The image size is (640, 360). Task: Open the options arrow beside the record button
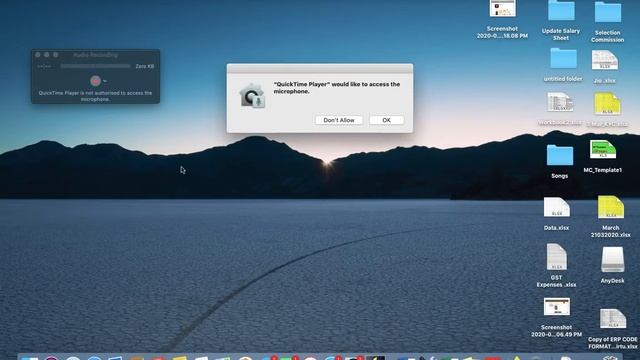105,81
